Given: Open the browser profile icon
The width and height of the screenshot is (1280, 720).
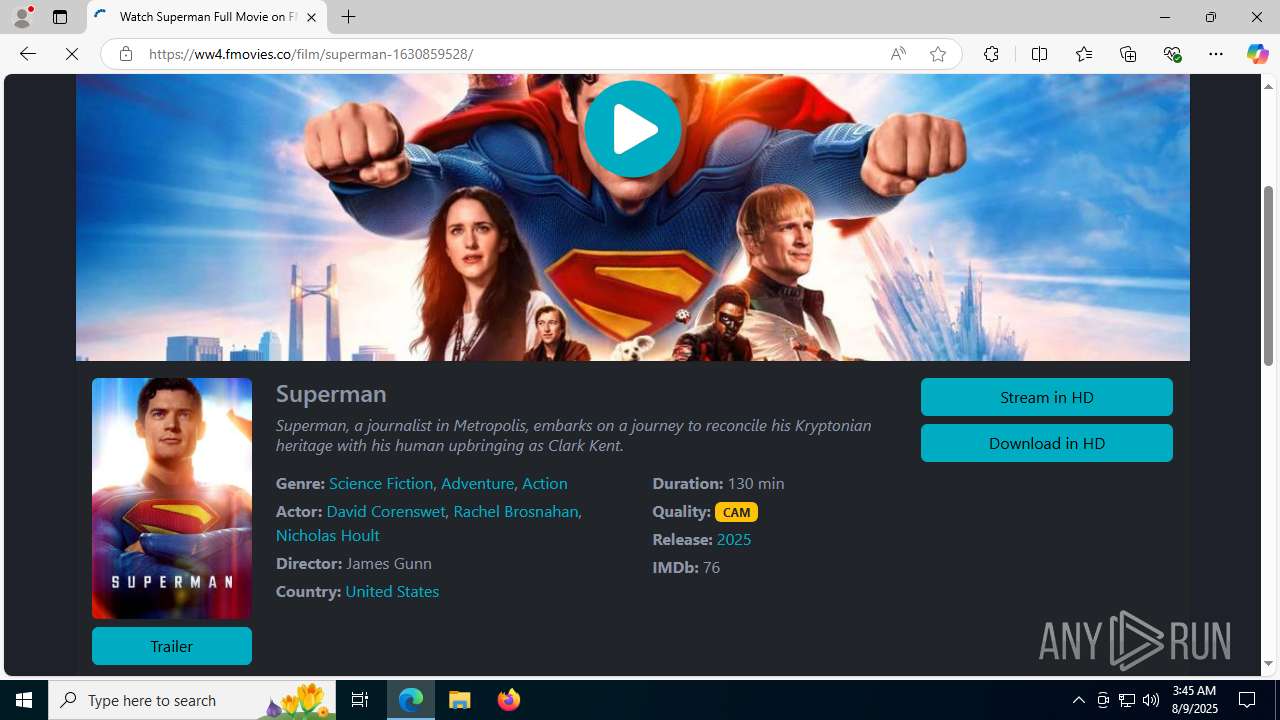Looking at the screenshot, I should tap(21, 17).
